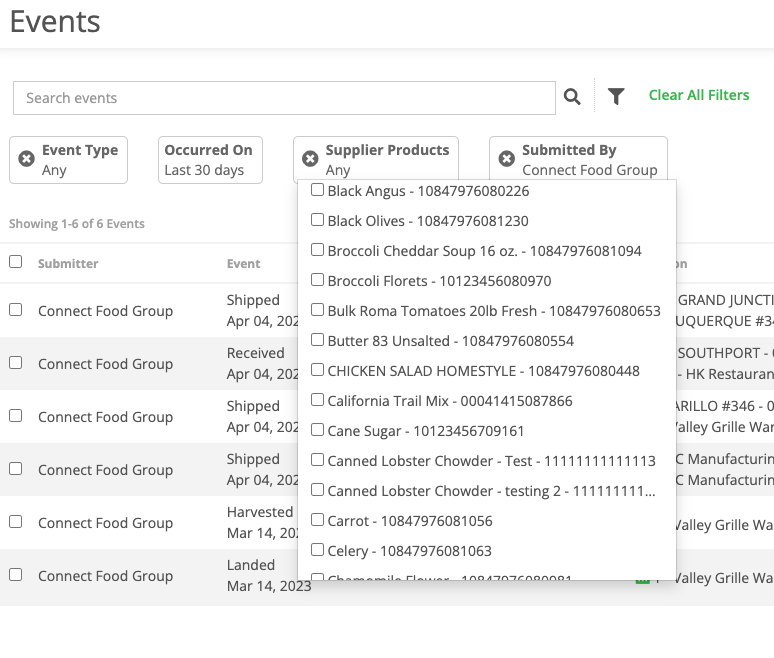Remove the Event Type filter with its X icon
The height and width of the screenshot is (658, 774).
tap(27, 159)
